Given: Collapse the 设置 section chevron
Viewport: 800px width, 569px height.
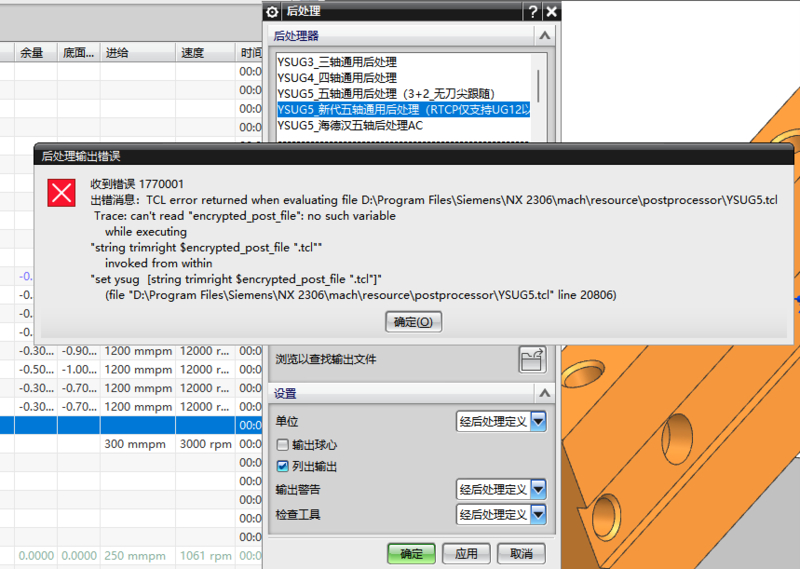Looking at the screenshot, I should point(545,393).
